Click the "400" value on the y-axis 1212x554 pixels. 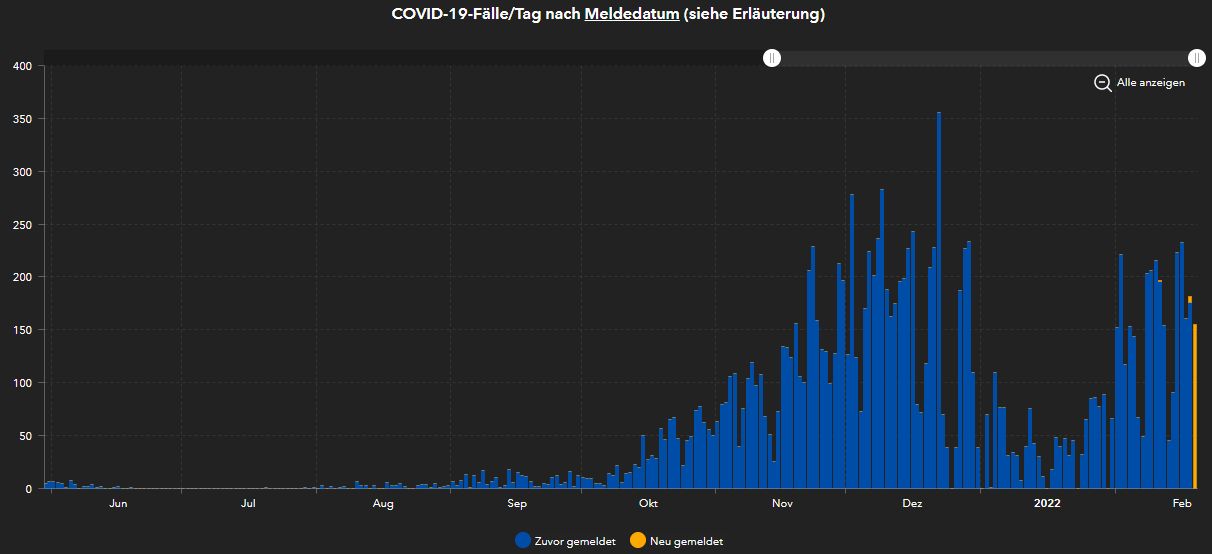click(23, 66)
